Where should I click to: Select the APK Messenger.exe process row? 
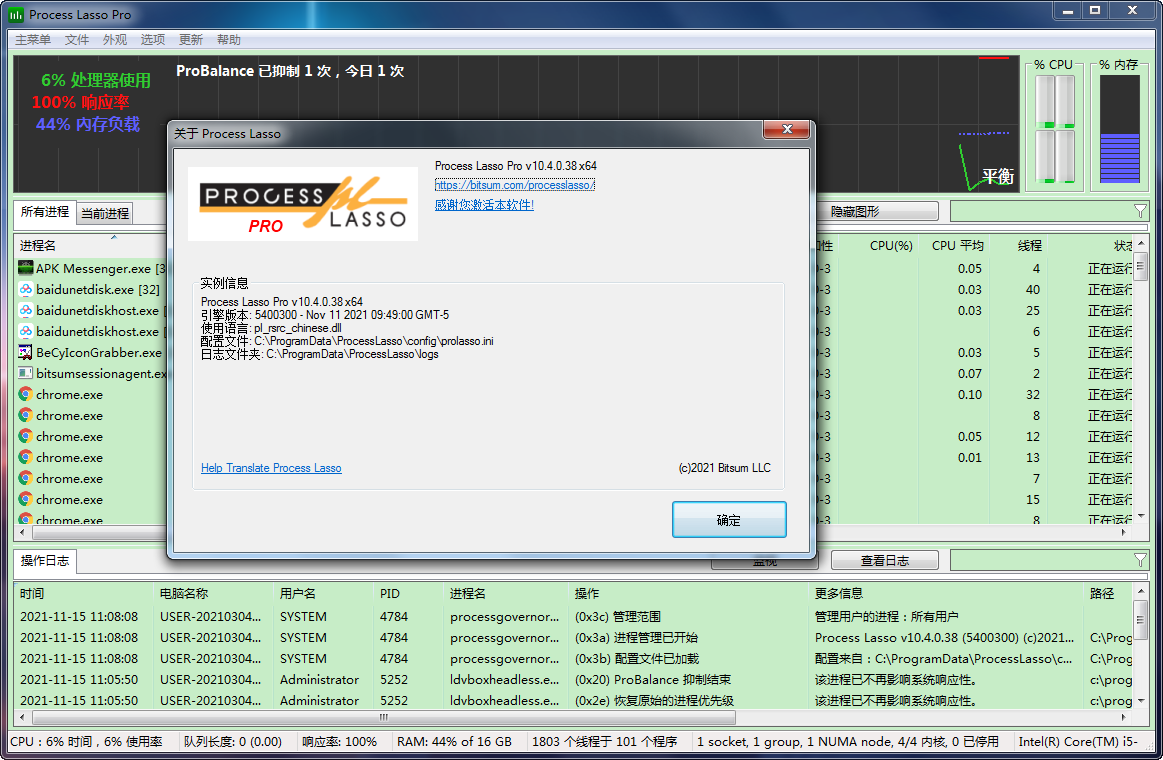tap(92, 268)
